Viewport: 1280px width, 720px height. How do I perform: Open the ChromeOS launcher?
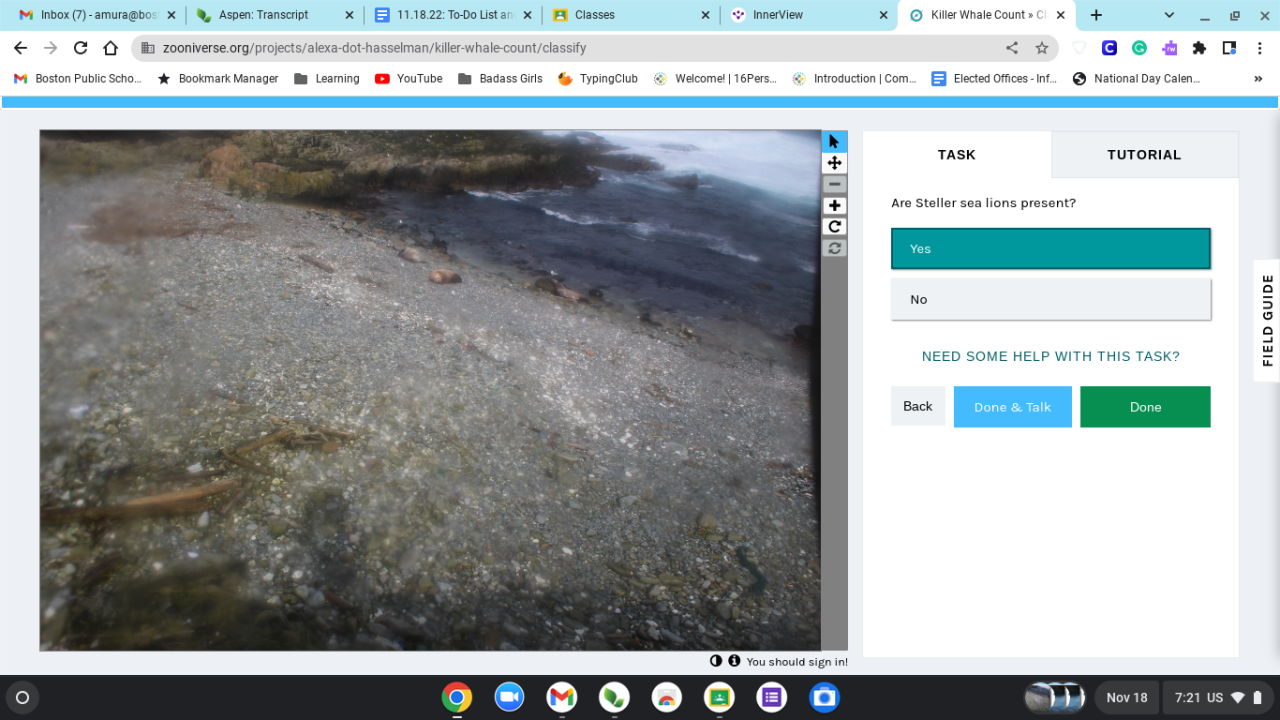[x=23, y=697]
